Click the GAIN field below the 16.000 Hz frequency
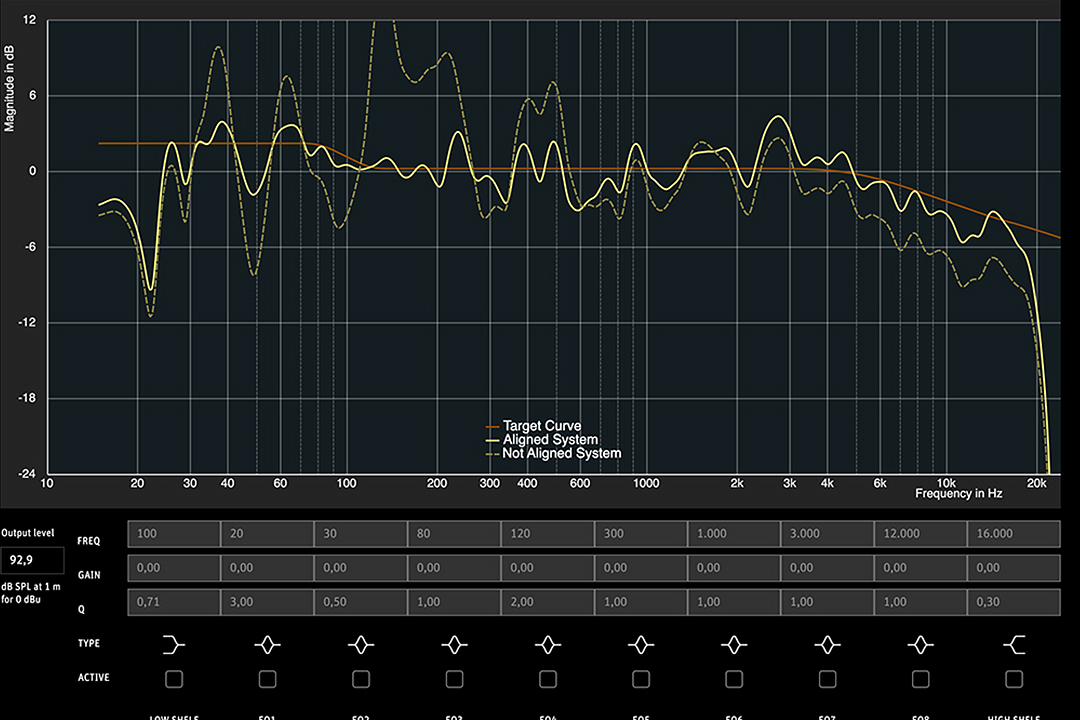 click(x=1014, y=568)
